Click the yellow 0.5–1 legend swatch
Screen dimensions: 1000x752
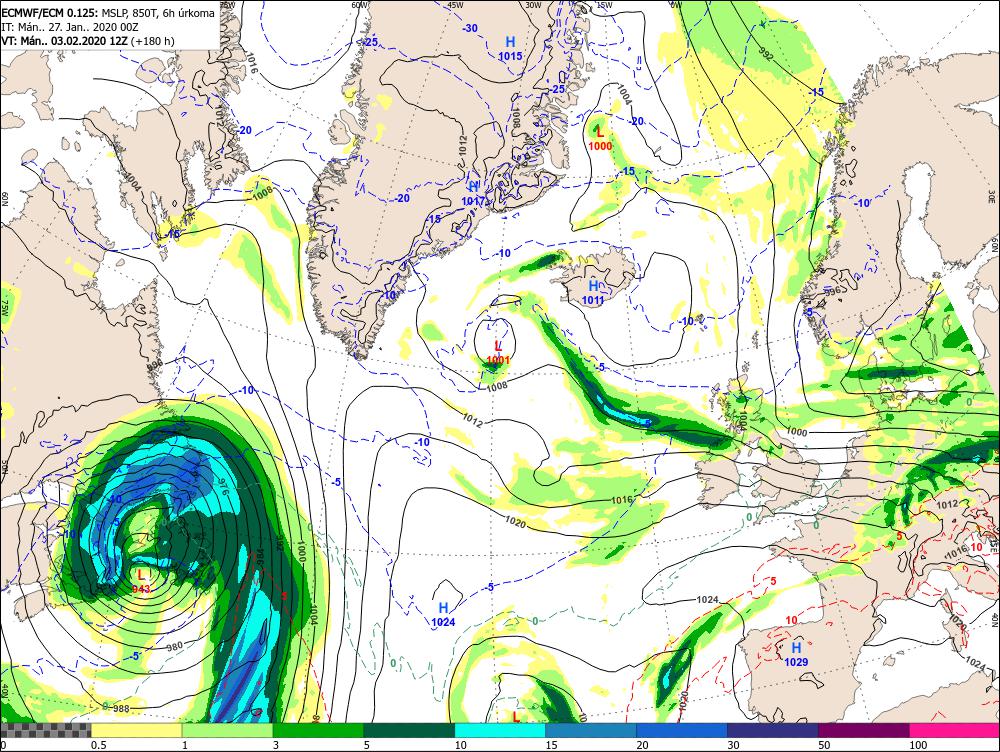pyautogui.click(x=136, y=730)
